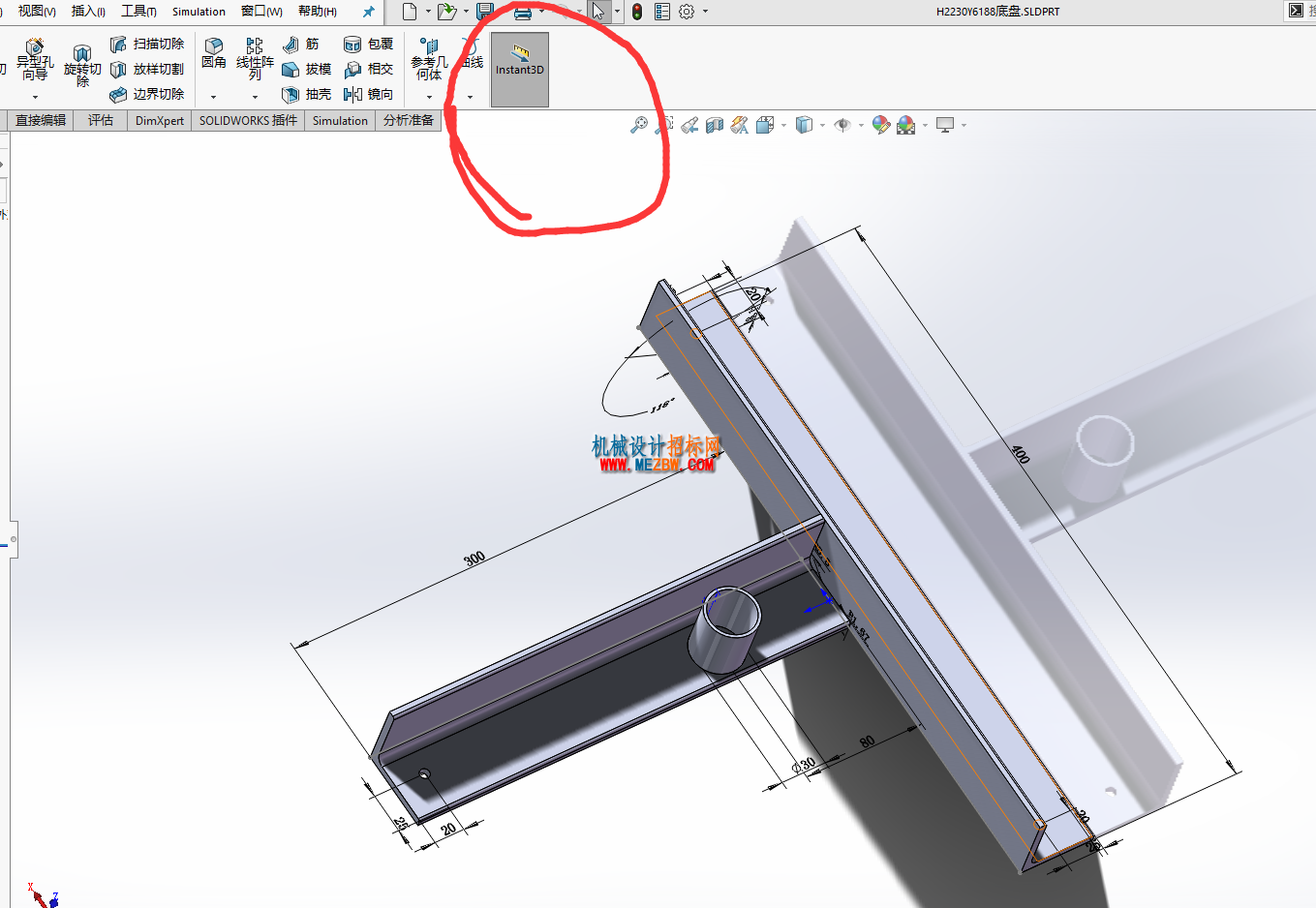The image size is (1316, 908).
Task: Click the Revolved Cut (旋转切除) icon
Action: (x=82, y=65)
